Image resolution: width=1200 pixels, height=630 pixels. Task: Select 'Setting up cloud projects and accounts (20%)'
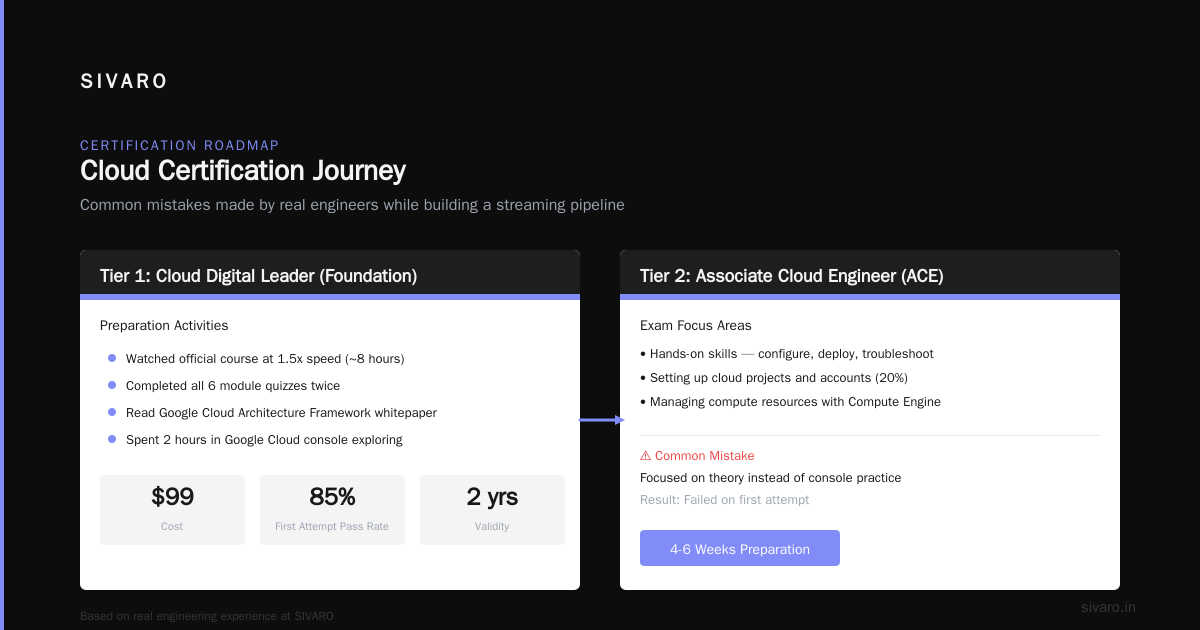[x=774, y=378]
